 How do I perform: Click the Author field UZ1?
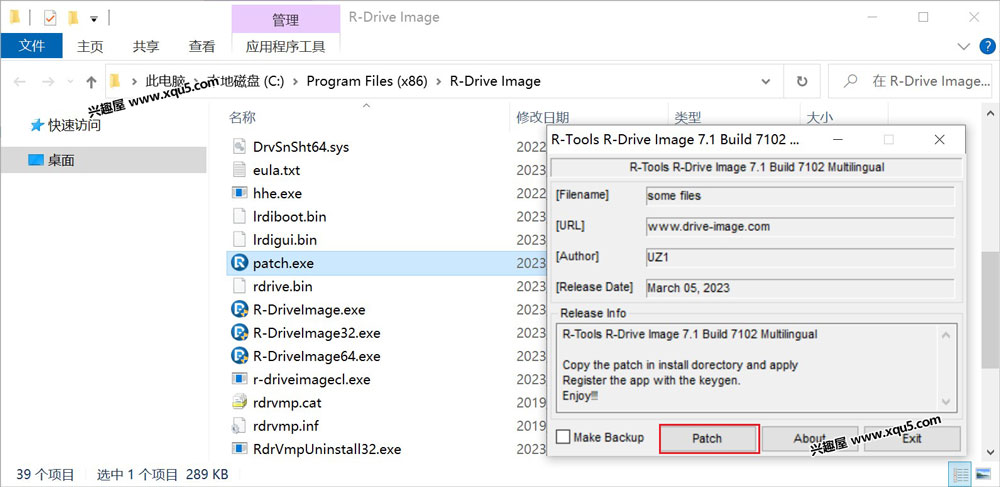coord(800,257)
